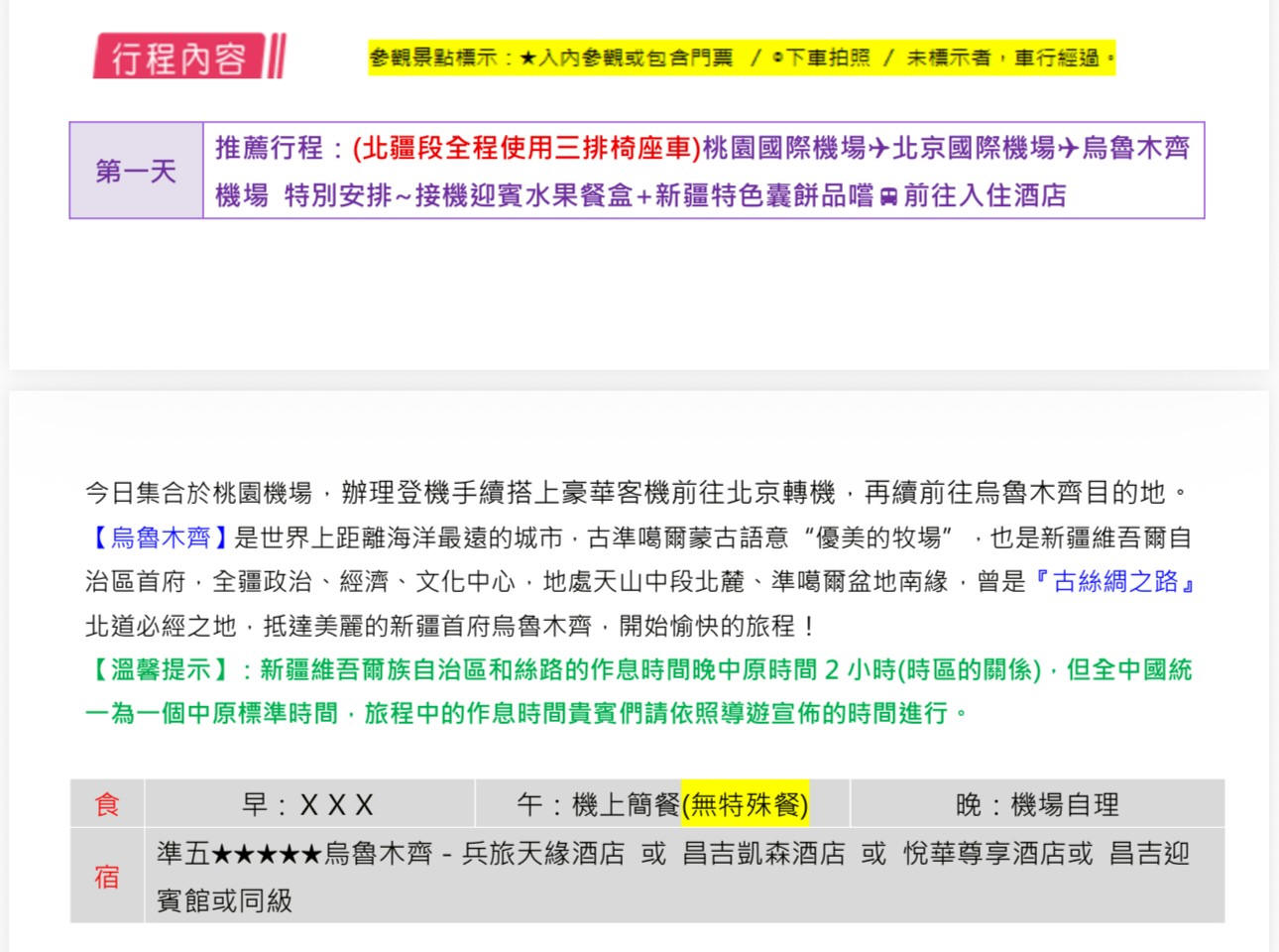Click the red 北疆段全程使用三排椅座車 text
Screen dimensions: 1279x952
pyautogui.click(x=526, y=149)
